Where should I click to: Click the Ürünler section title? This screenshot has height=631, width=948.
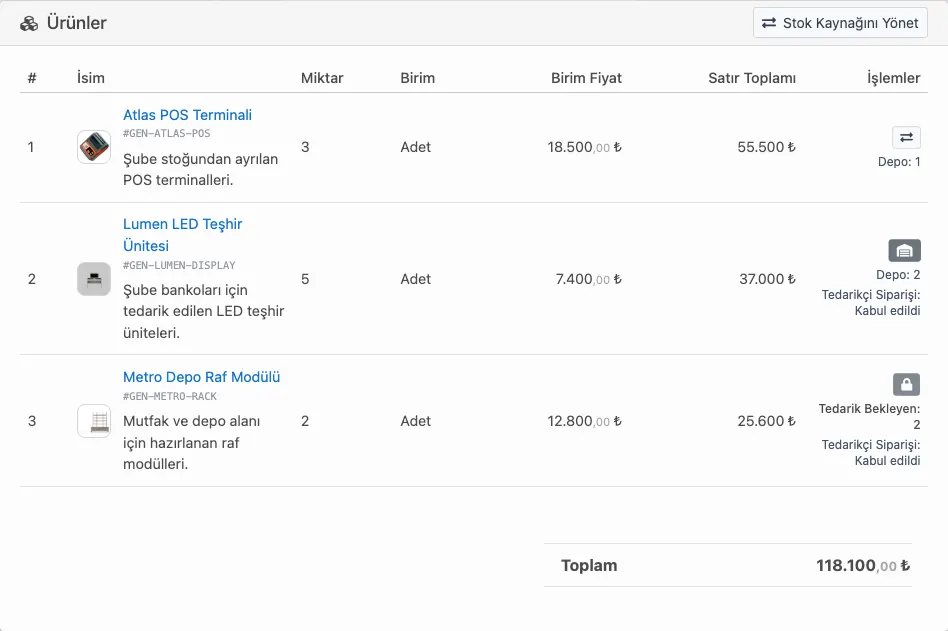pos(76,23)
